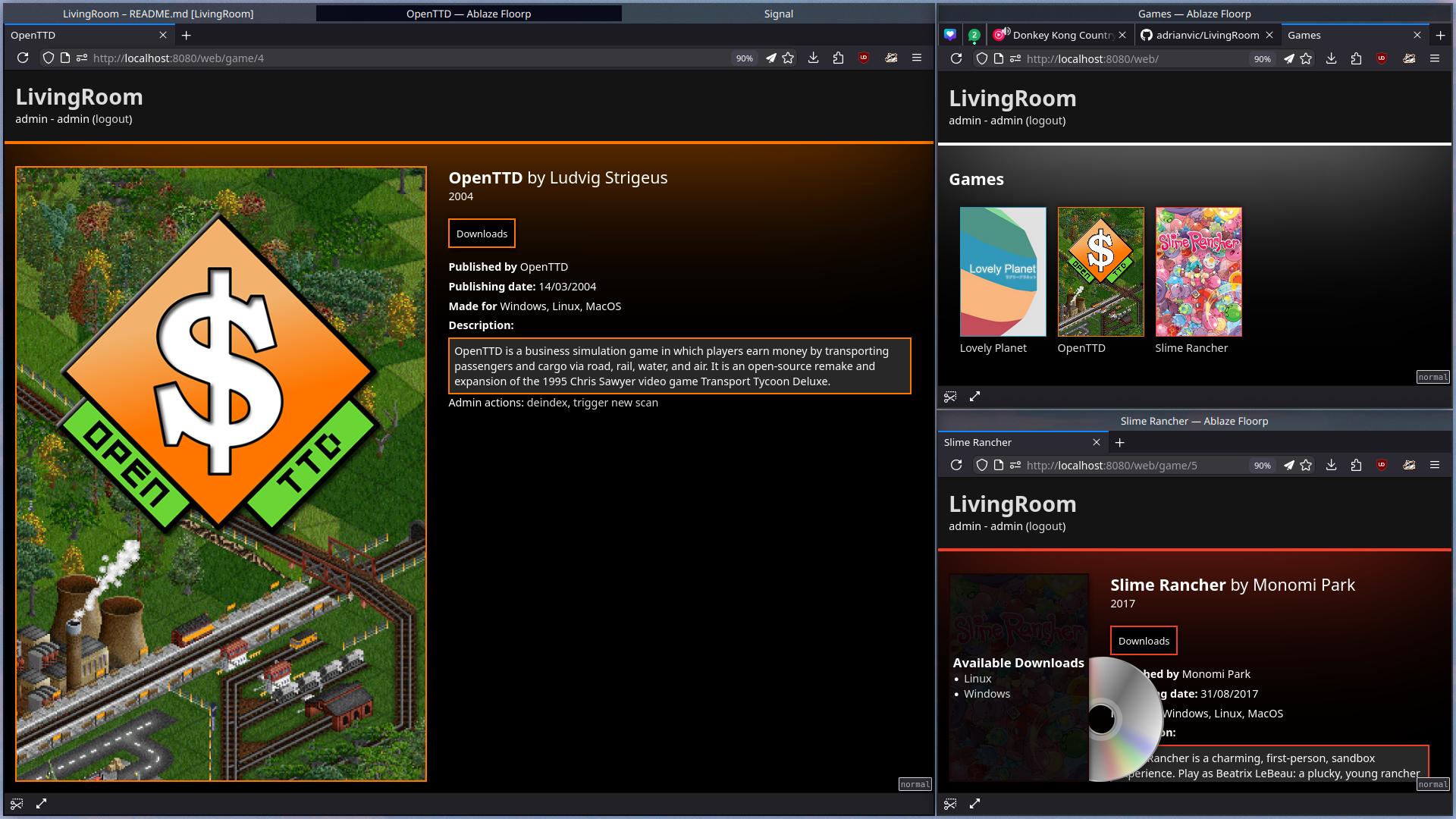Reload the Games list page
The width and height of the screenshot is (1456, 819).
pos(956,58)
